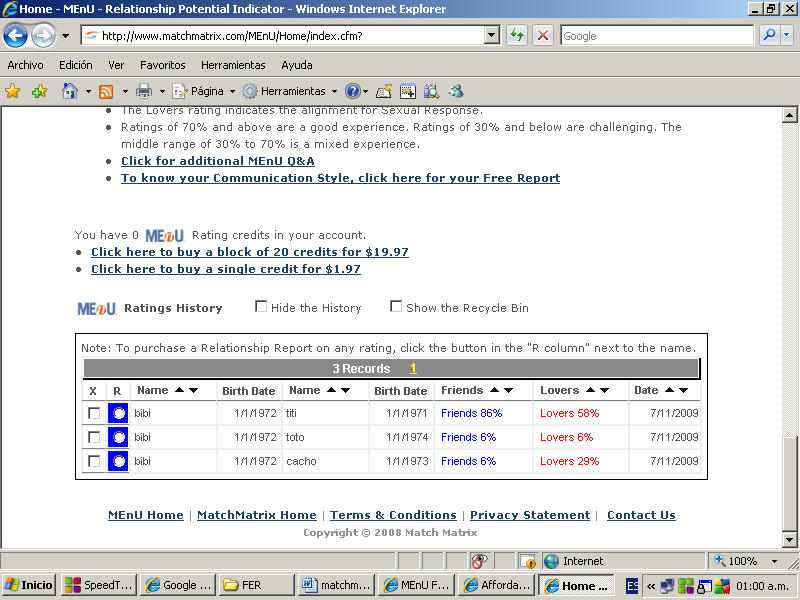Click the popup blocker status bar icon
Viewport: 800px width, 600px height.
pos(528,561)
